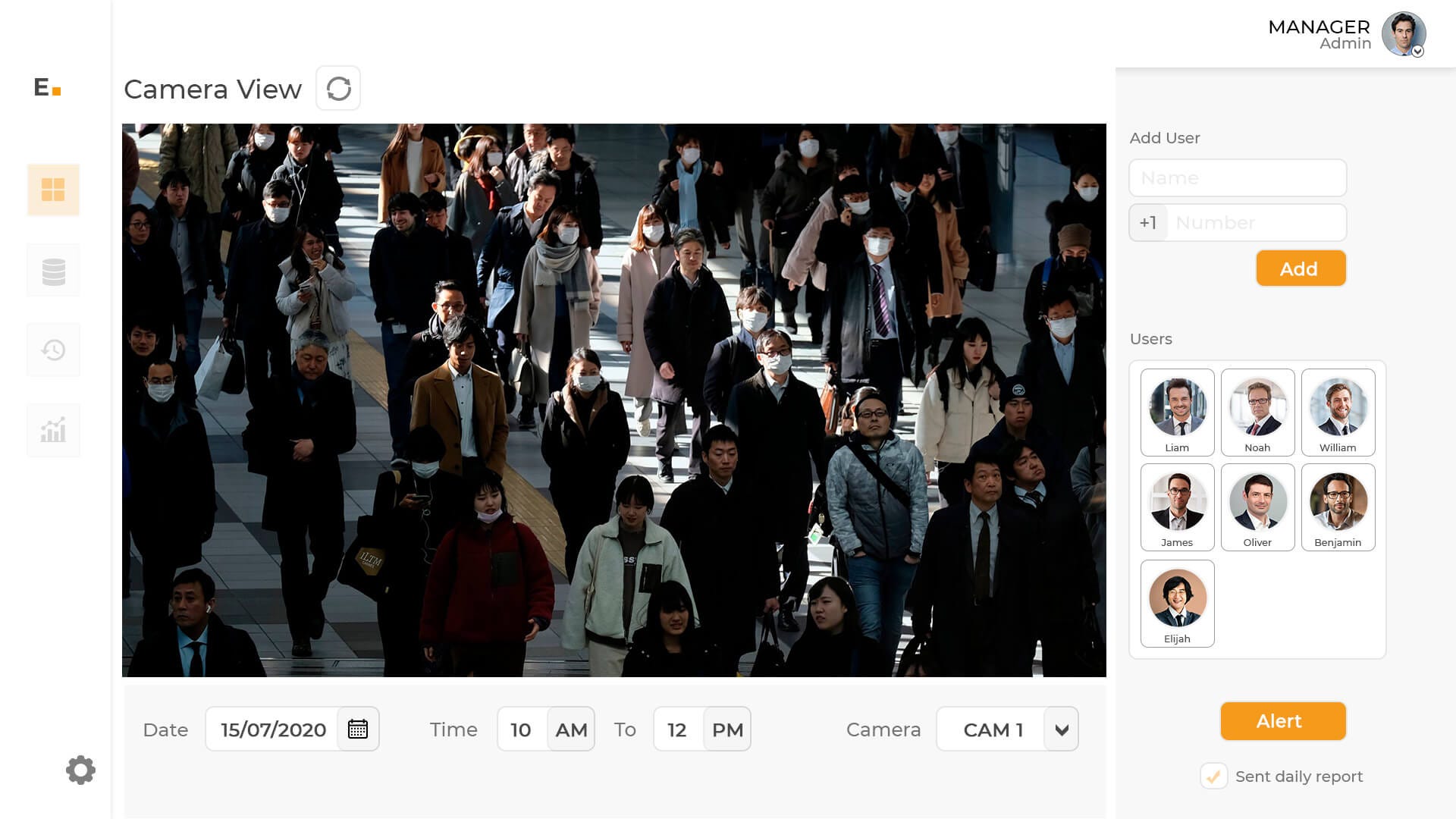This screenshot has height=819, width=1456.
Task: Toggle the Sent daily report checkbox
Action: (x=1213, y=777)
